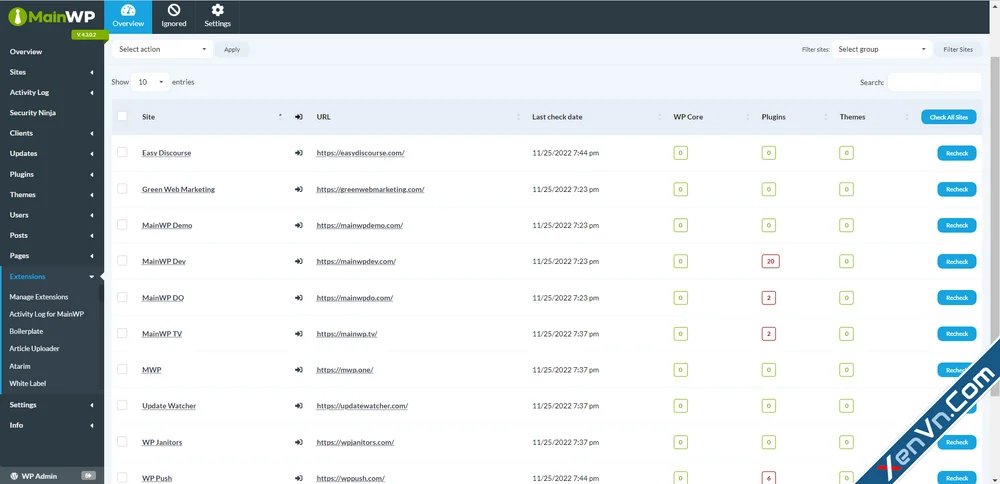1000x484 pixels.
Task: Switch to the Overview top tab
Action: [x=128, y=17]
